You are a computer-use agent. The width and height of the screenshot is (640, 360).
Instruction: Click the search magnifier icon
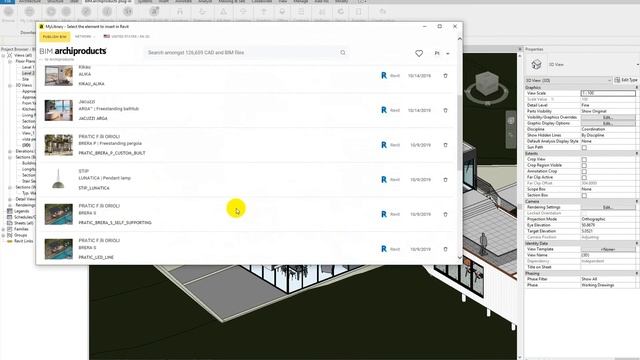[x=343, y=53]
